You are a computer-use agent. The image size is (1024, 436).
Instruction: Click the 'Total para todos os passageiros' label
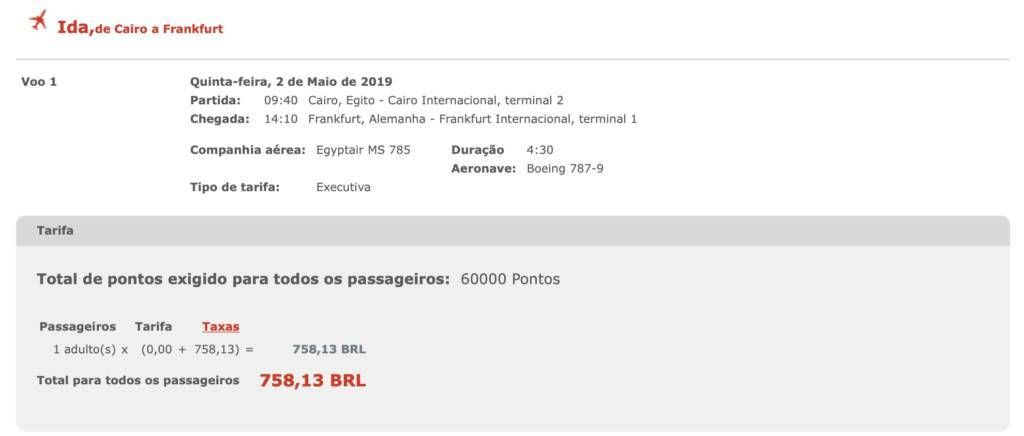coord(138,381)
